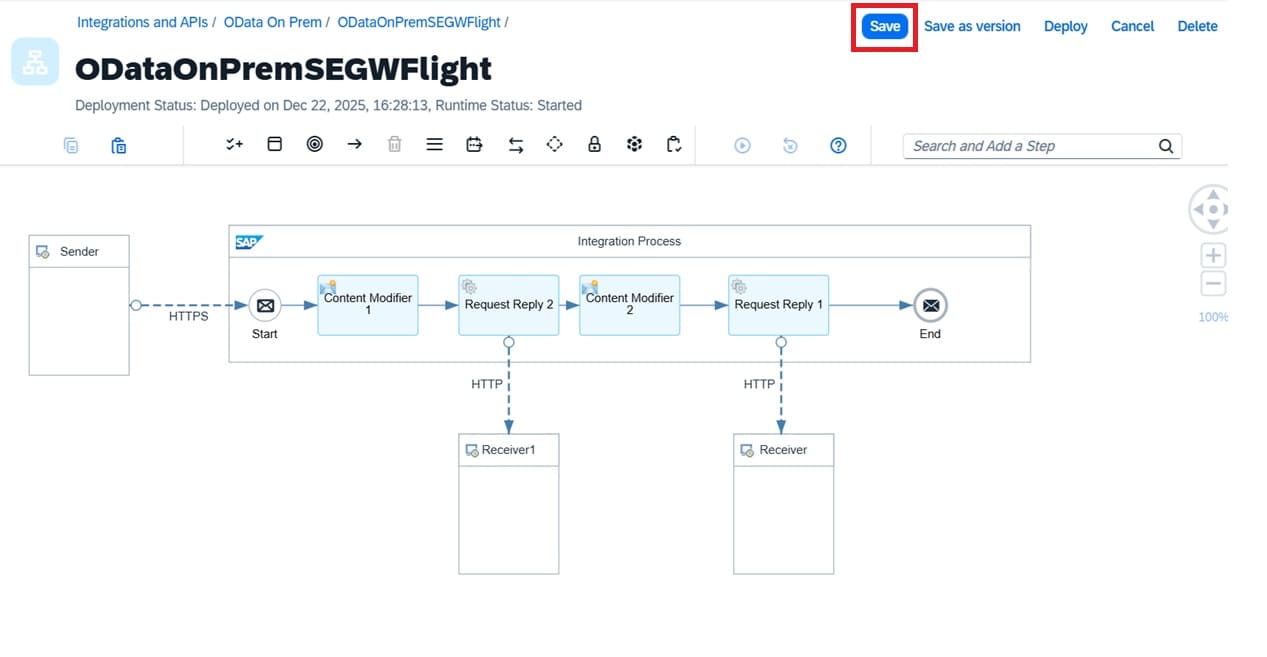Click the padlock security icon in toolbar
The image size is (1267, 657).
pyautogui.click(x=594, y=145)
